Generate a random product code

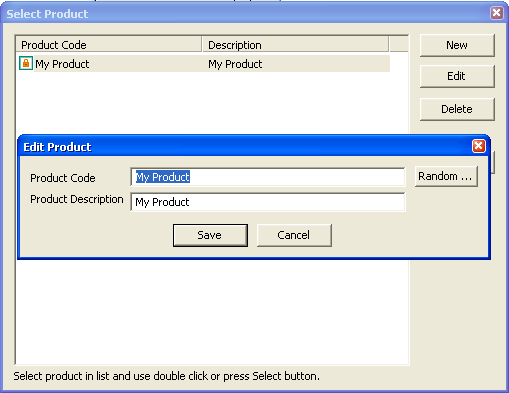point(446,176)
